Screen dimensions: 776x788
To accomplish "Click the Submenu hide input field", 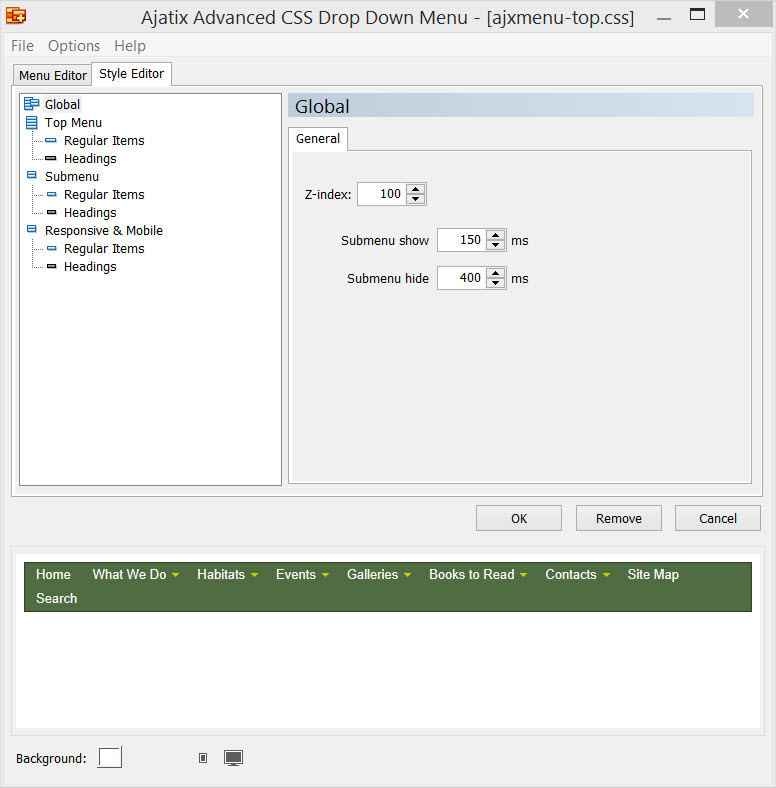I will [x=462, y=278].
